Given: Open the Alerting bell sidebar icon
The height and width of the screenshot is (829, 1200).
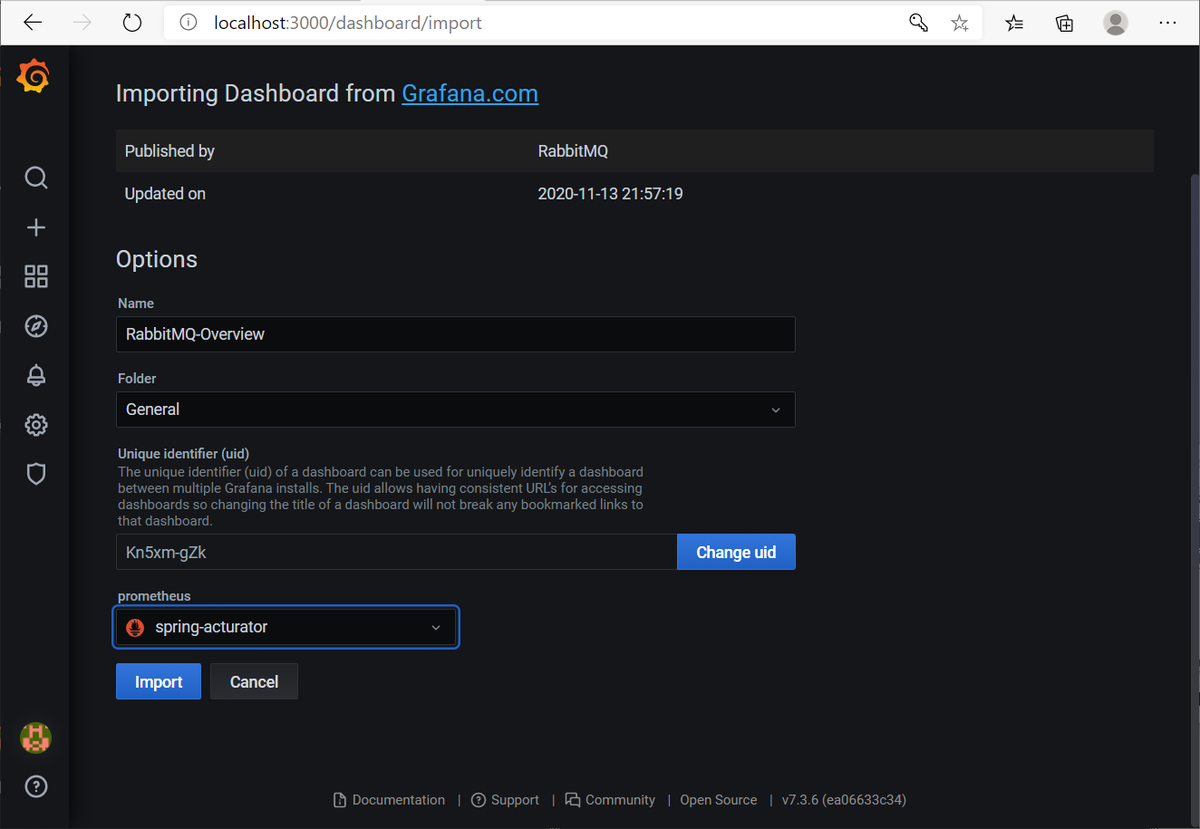Looking at the screenshot, I should click(36, 375).
